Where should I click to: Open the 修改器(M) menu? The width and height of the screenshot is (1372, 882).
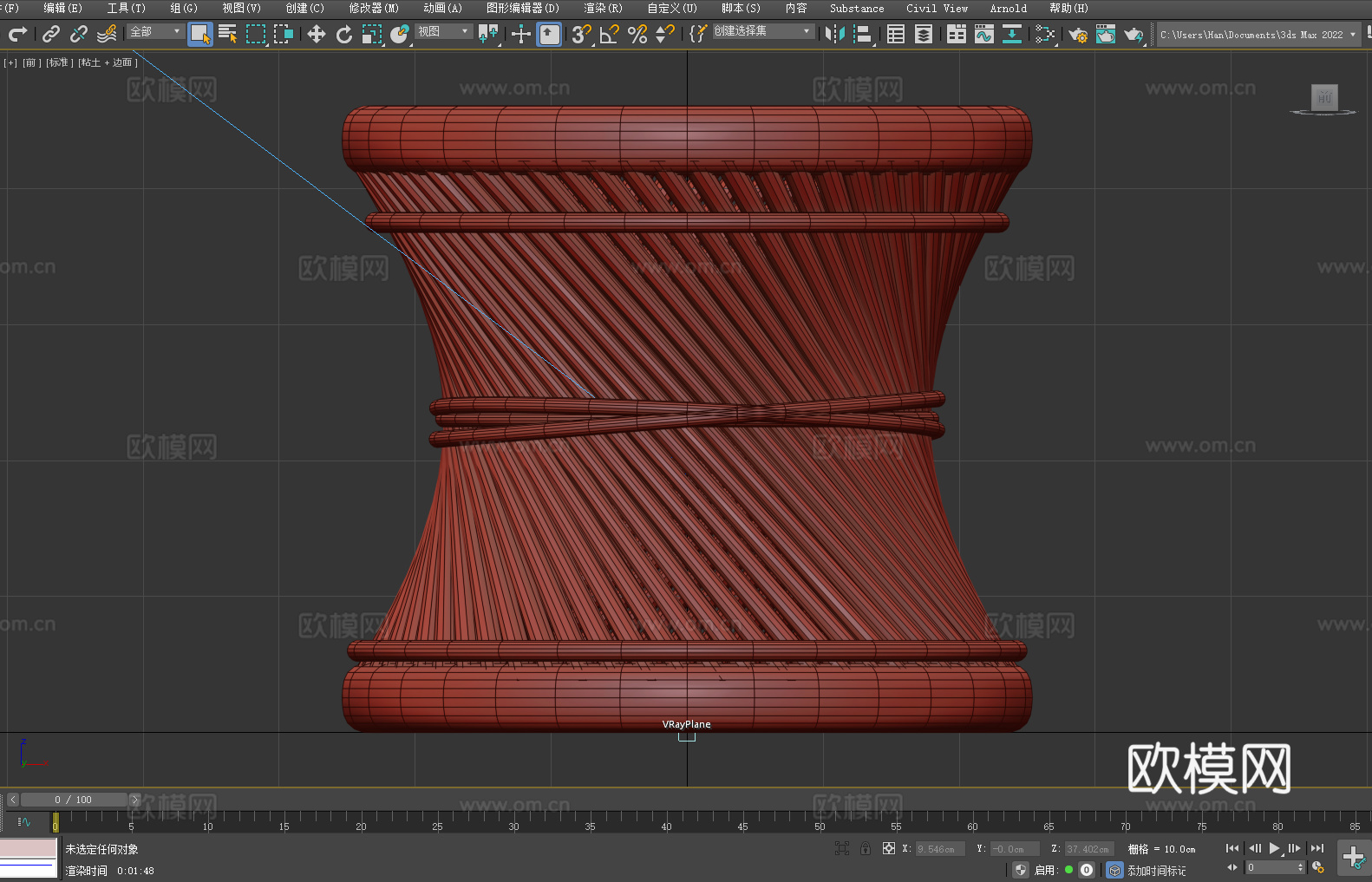374,8
